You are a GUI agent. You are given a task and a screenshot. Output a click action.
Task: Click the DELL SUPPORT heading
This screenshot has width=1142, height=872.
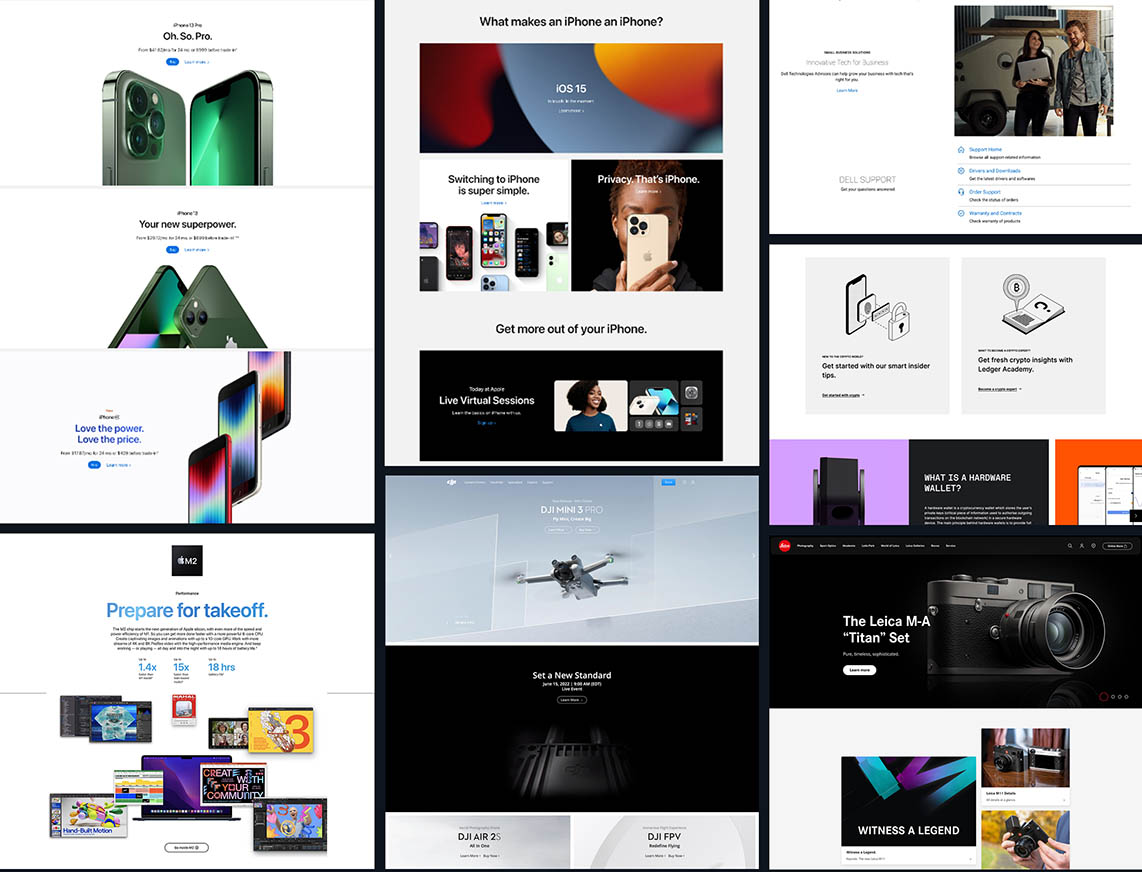pos(867,179)
